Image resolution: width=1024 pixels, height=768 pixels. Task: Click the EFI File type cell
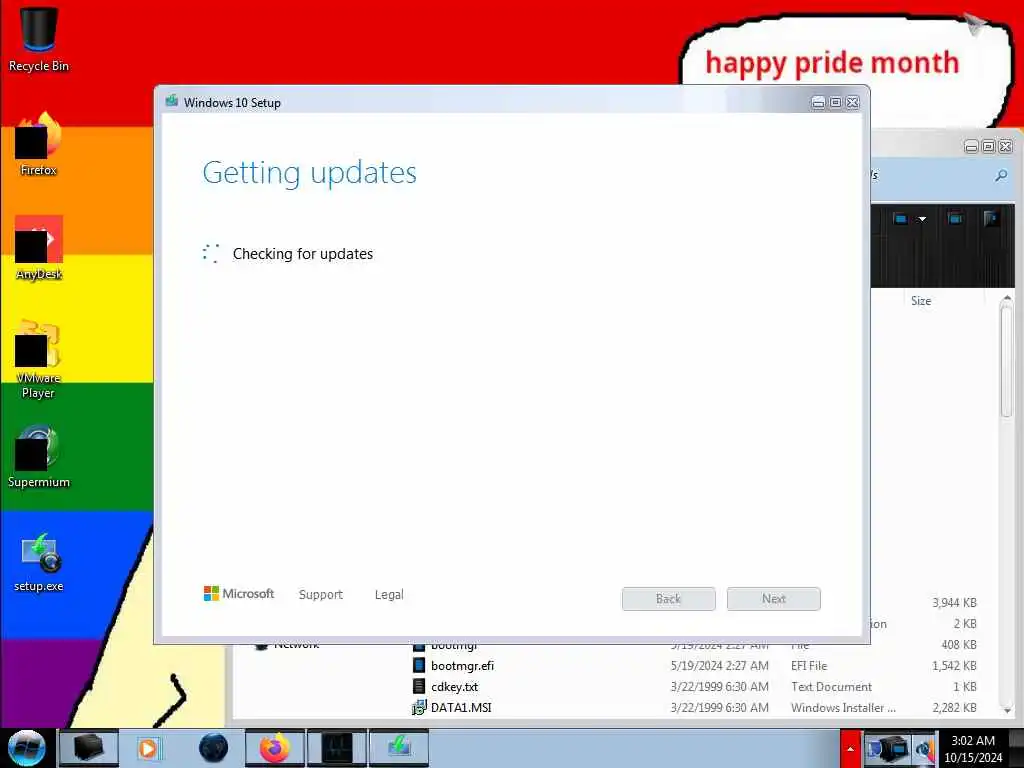pyautogui.click(x=809, y=665)
